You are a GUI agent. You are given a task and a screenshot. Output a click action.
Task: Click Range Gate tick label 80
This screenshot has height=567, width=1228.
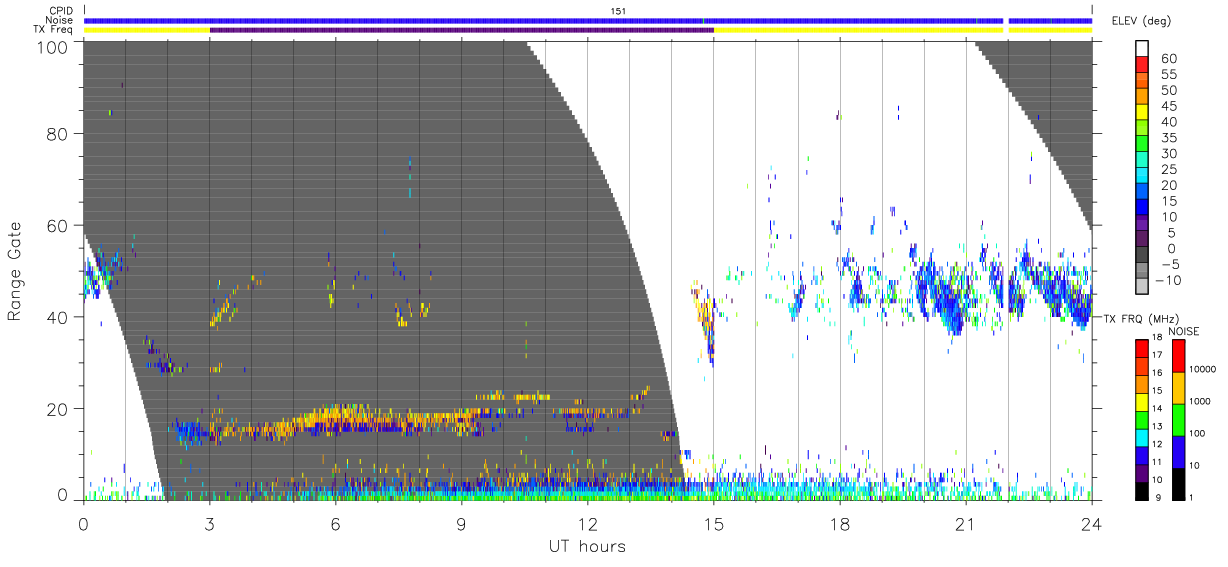pos(57,135)
